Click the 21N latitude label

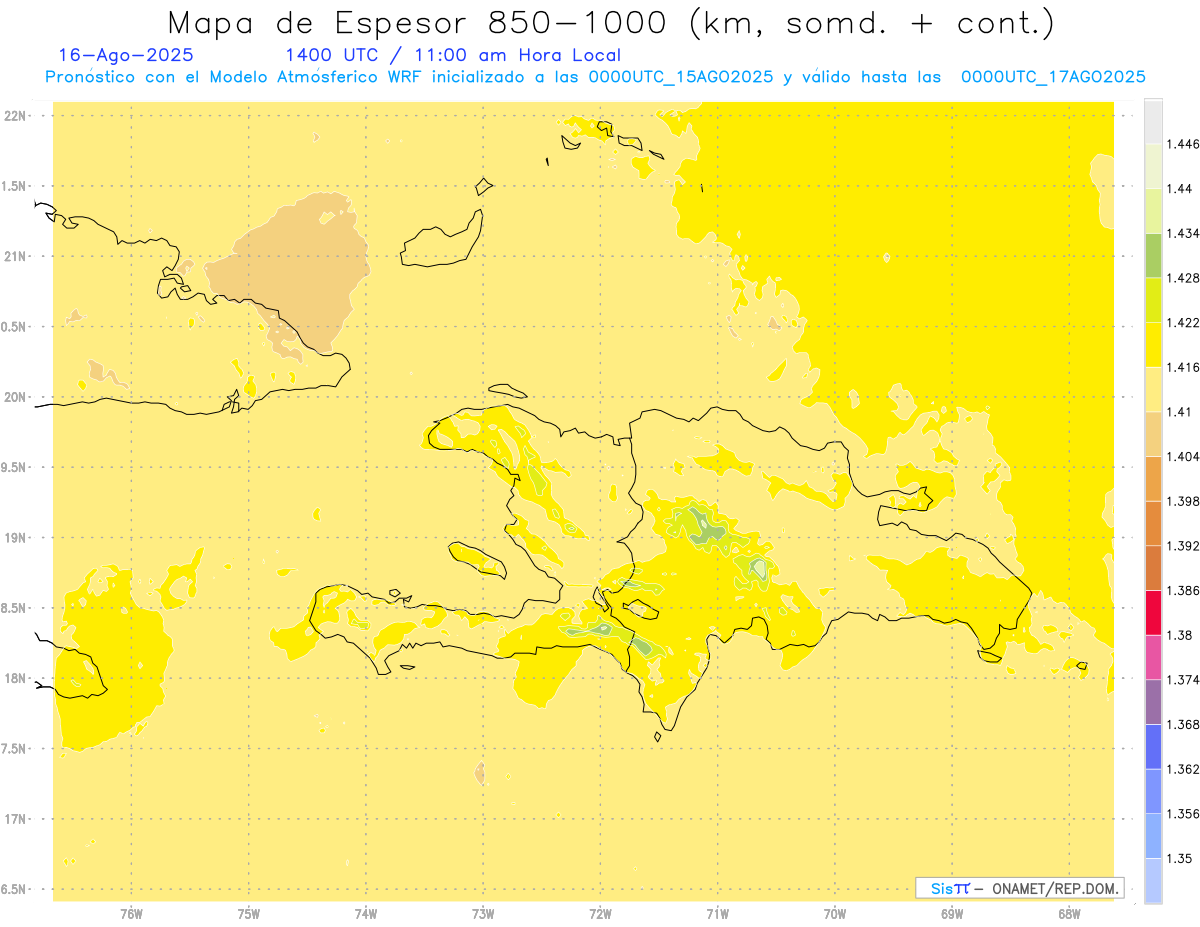point(17,257)
